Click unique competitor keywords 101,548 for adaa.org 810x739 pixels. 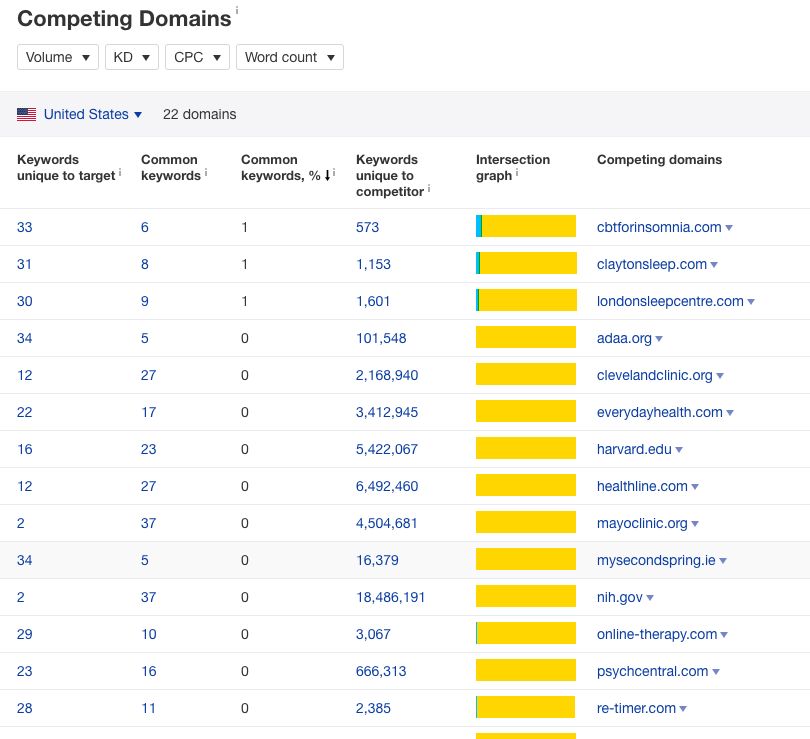click(381, 338)
